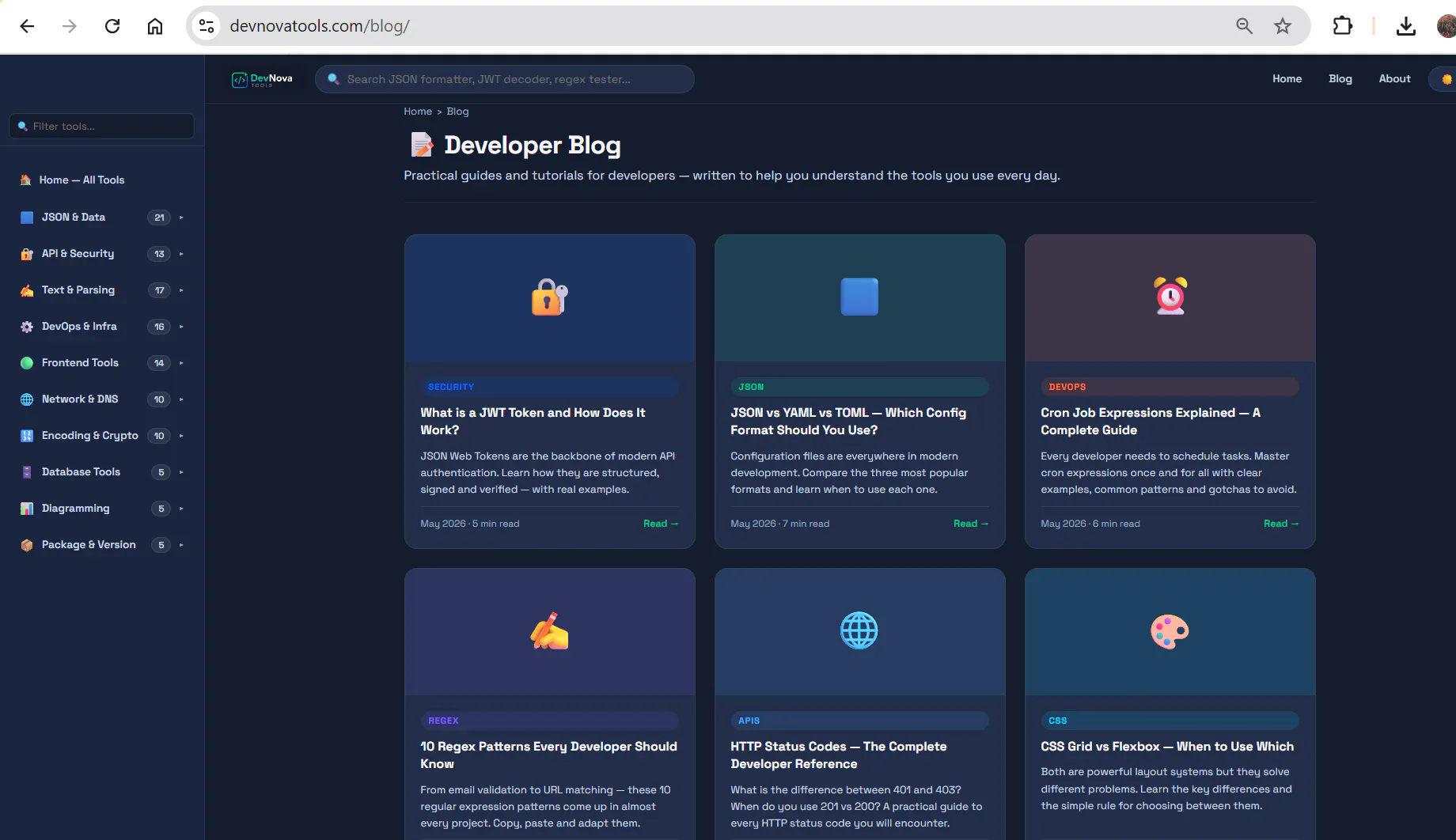Go back using browser back arrow
This screenshot has width=1456, height=840.
[x=27, y=26]
